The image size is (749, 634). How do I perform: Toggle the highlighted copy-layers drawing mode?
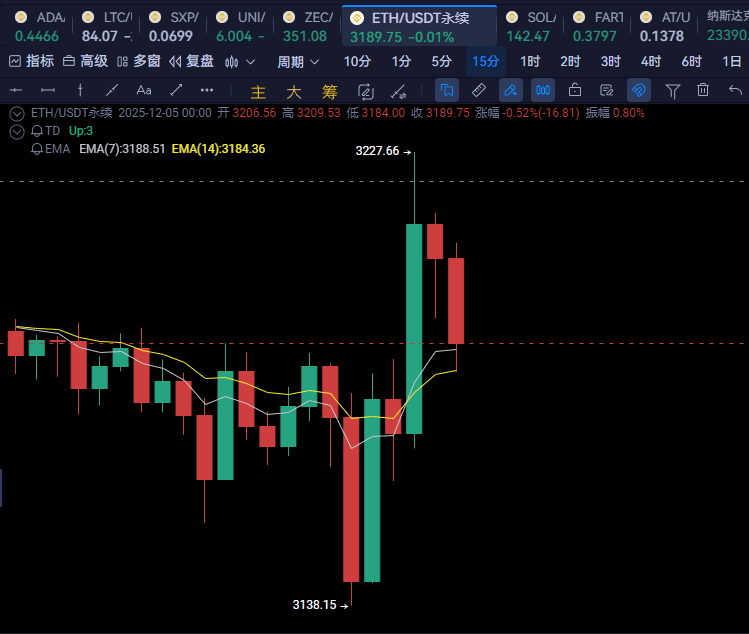tap(447, 90)
